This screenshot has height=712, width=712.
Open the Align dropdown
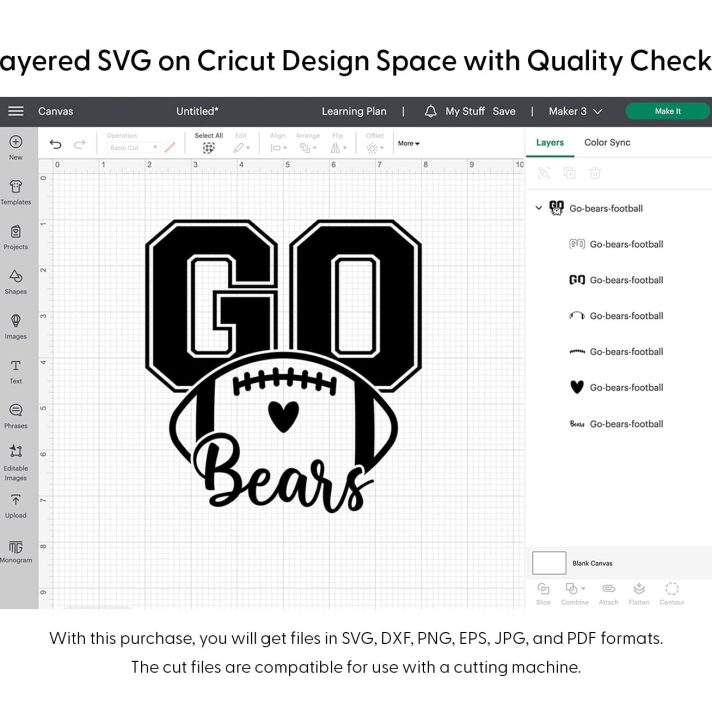(278, 148)
